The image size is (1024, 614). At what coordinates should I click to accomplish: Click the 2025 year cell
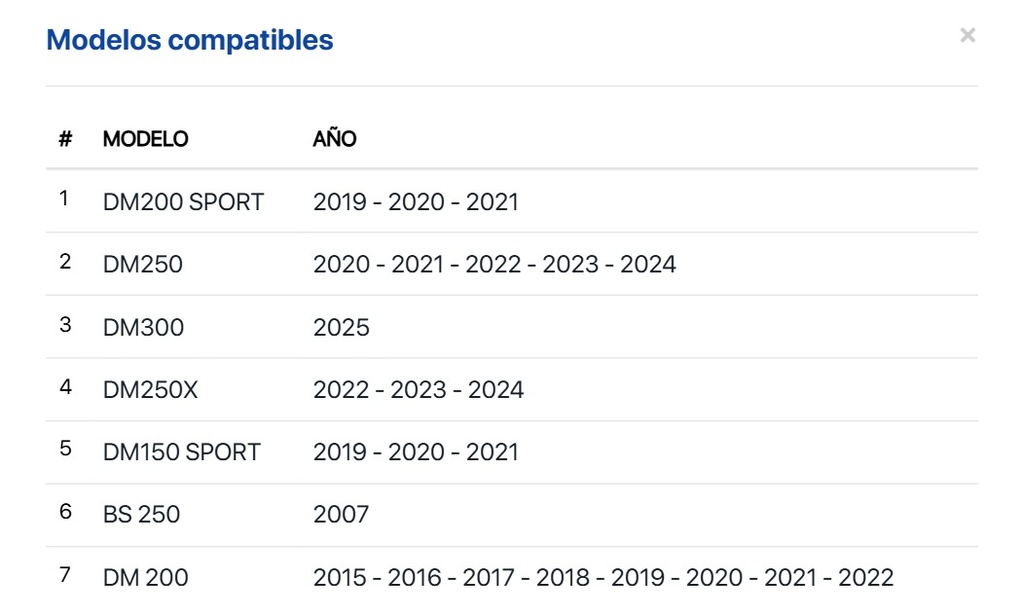click(341, 327)
